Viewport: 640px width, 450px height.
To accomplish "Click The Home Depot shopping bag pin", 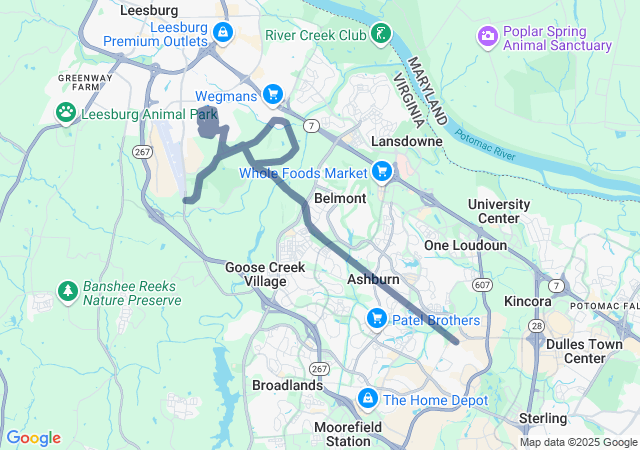I will point(368,398).
